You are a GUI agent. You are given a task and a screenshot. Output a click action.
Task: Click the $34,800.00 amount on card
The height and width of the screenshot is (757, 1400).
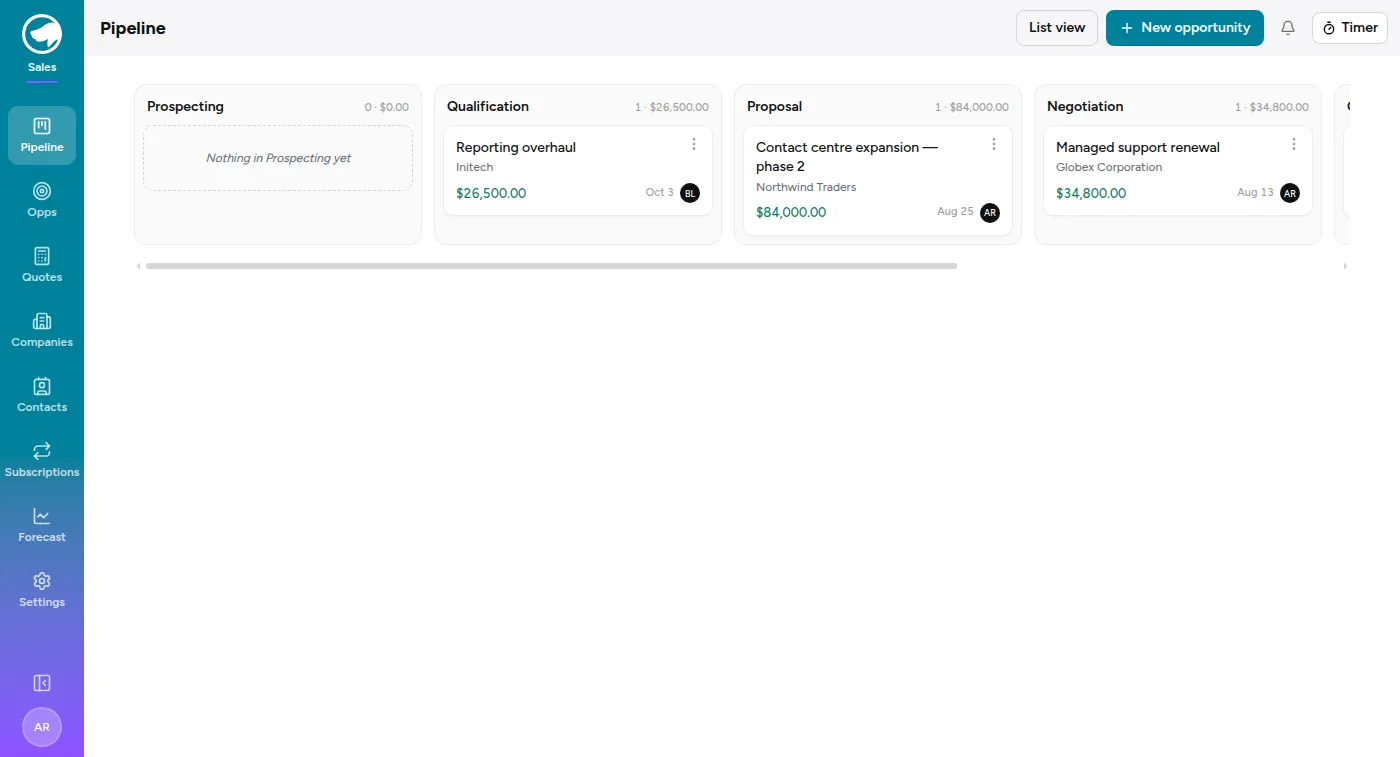pyautogui.click(x=1091, y=193)
